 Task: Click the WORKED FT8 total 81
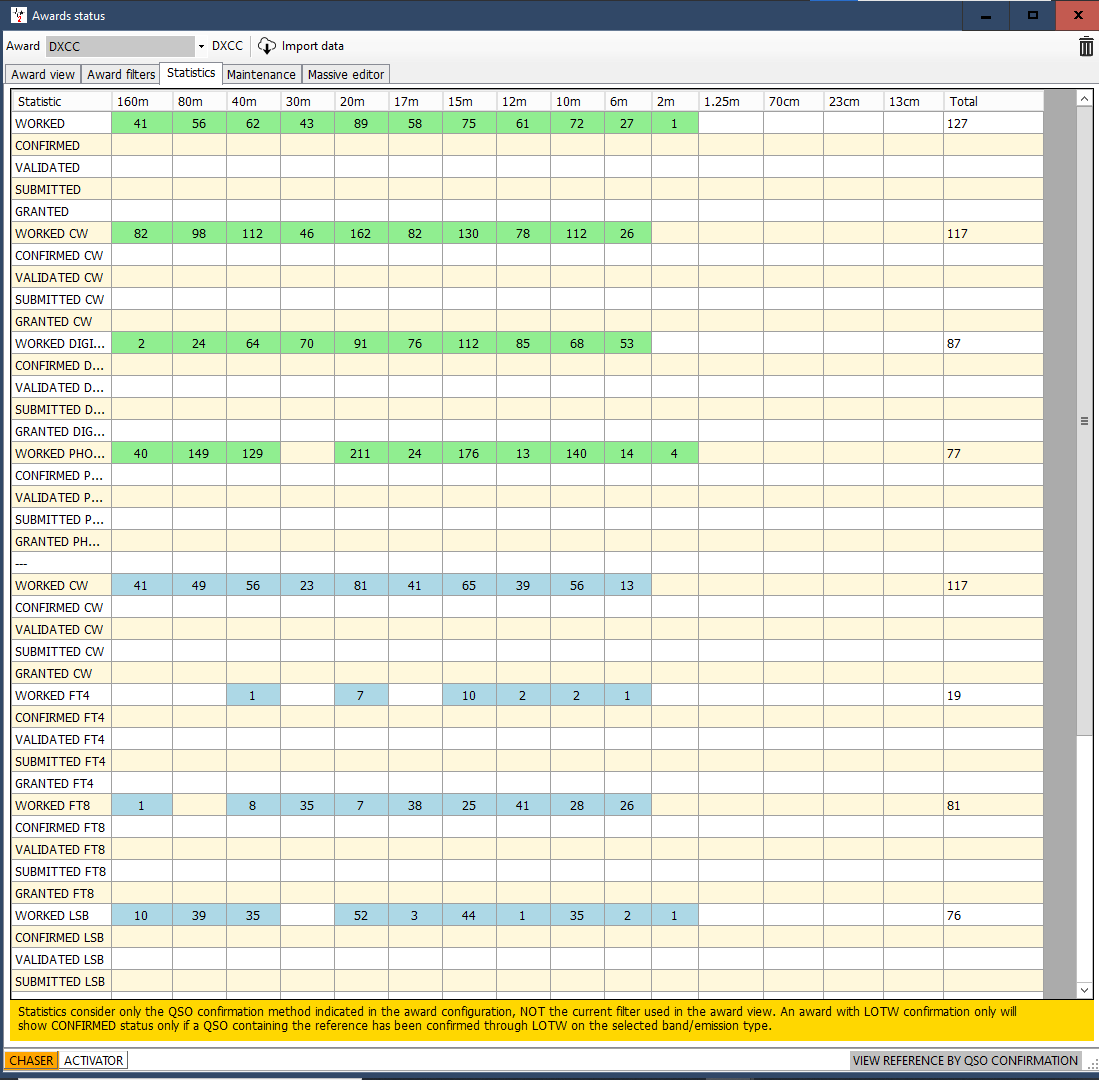click(x=993, y=805)
